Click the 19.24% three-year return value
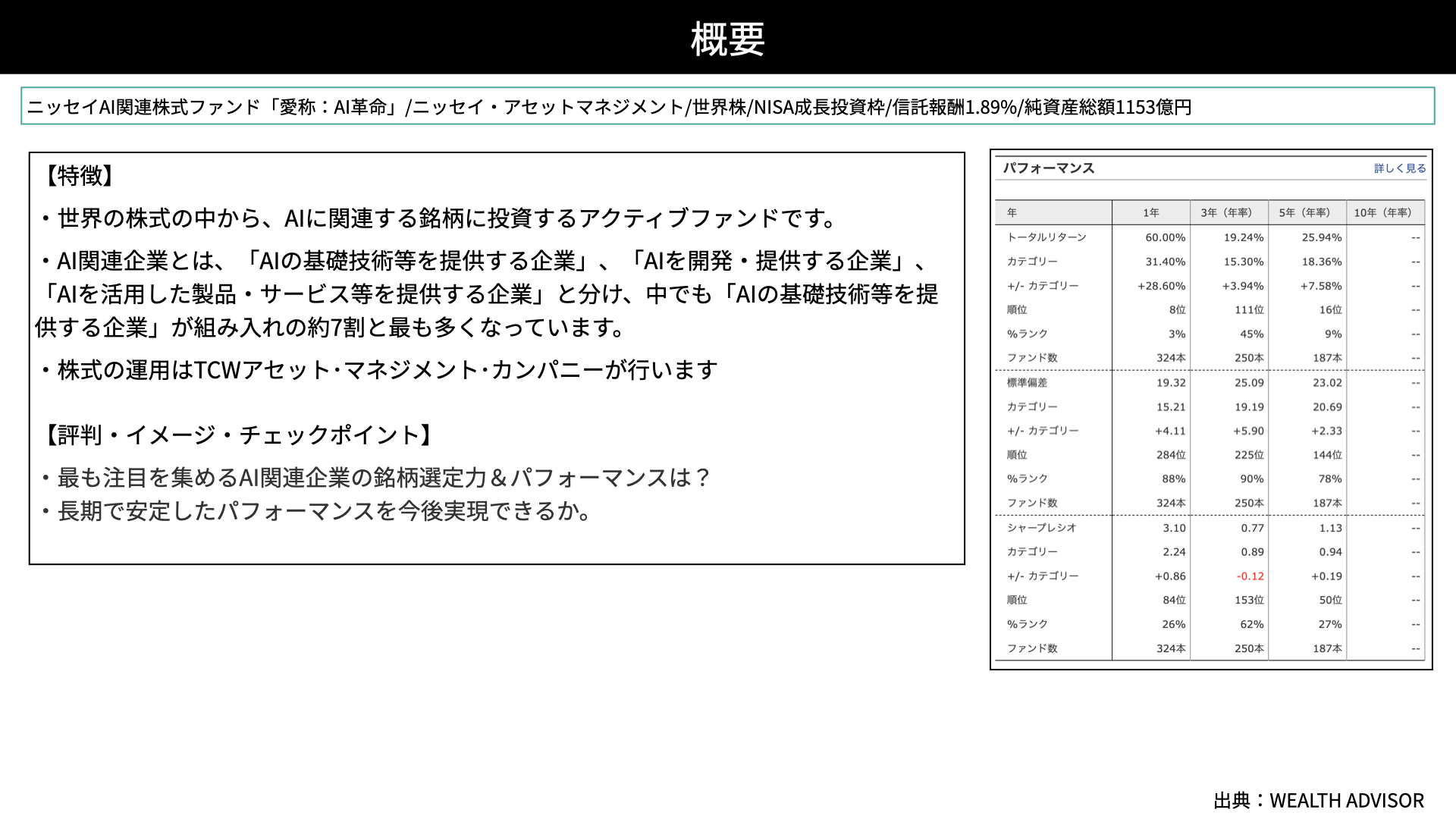Screen dimensions: 1456x819 (1244, 237)
